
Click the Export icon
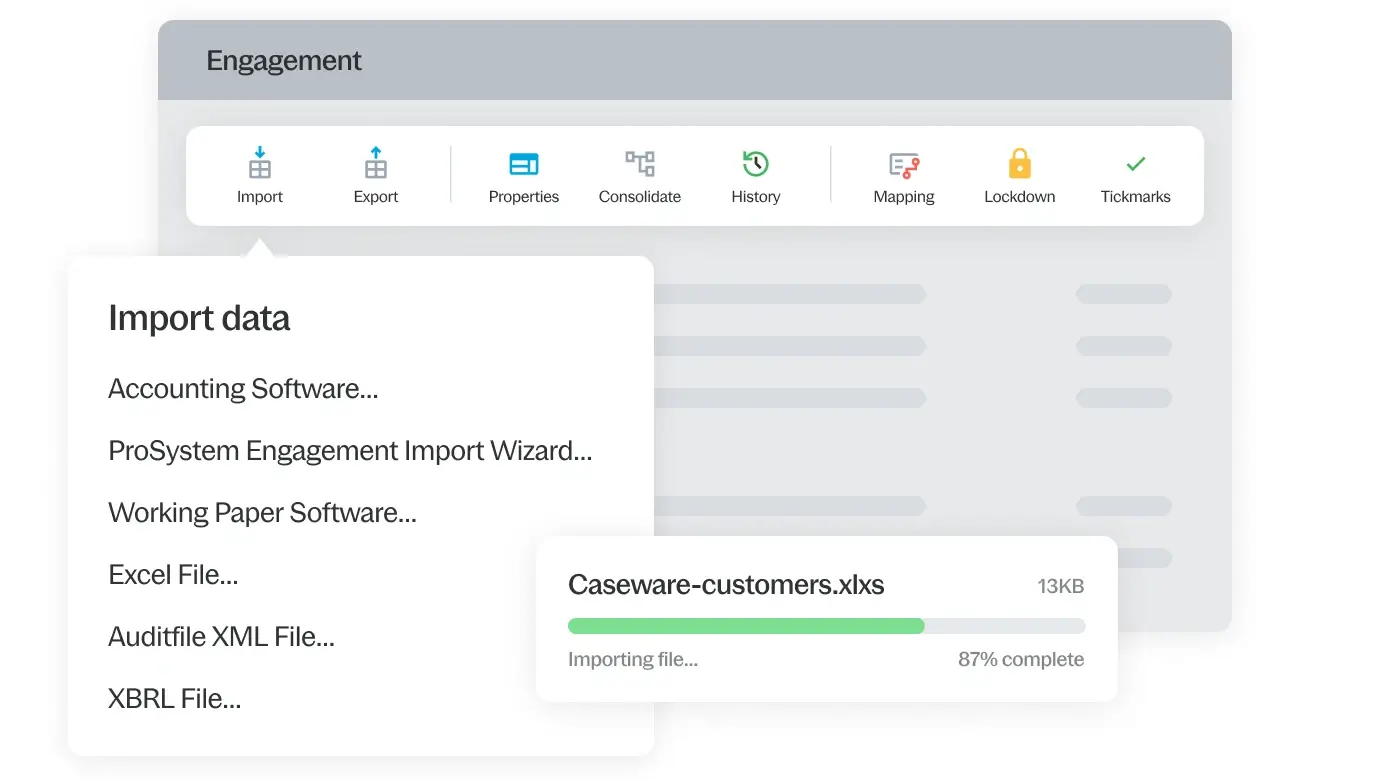376,164
